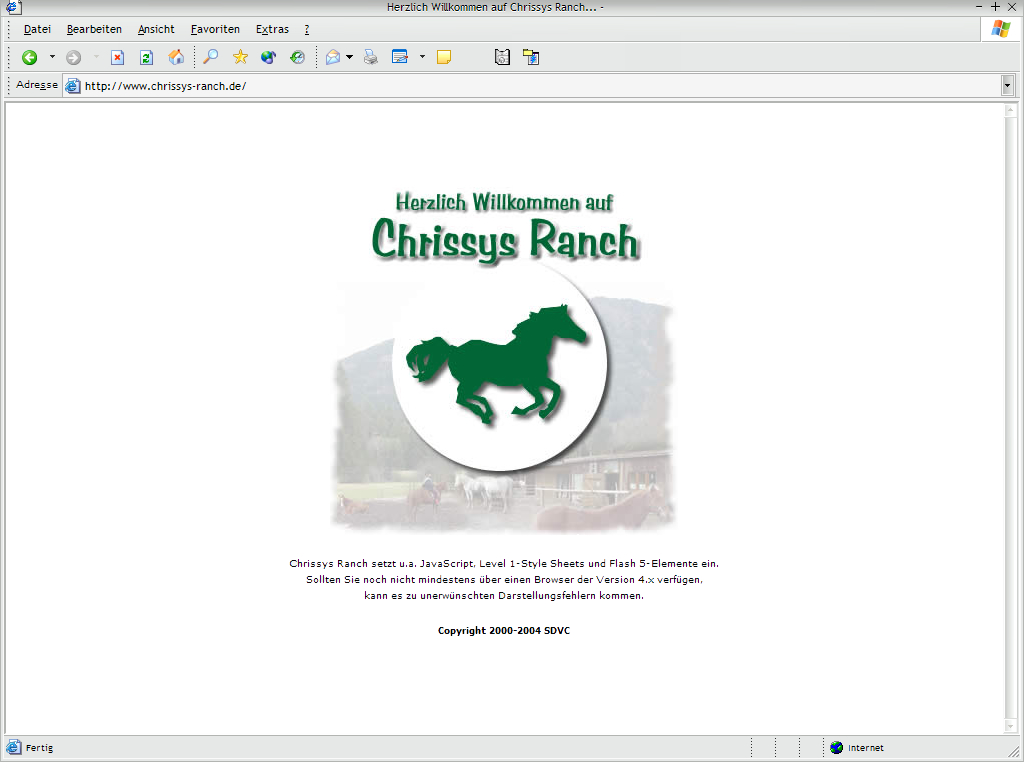Expand the Edit dropdown arrow
The width and height of the screenshot is (1024, 768).
tap(422, 57)
